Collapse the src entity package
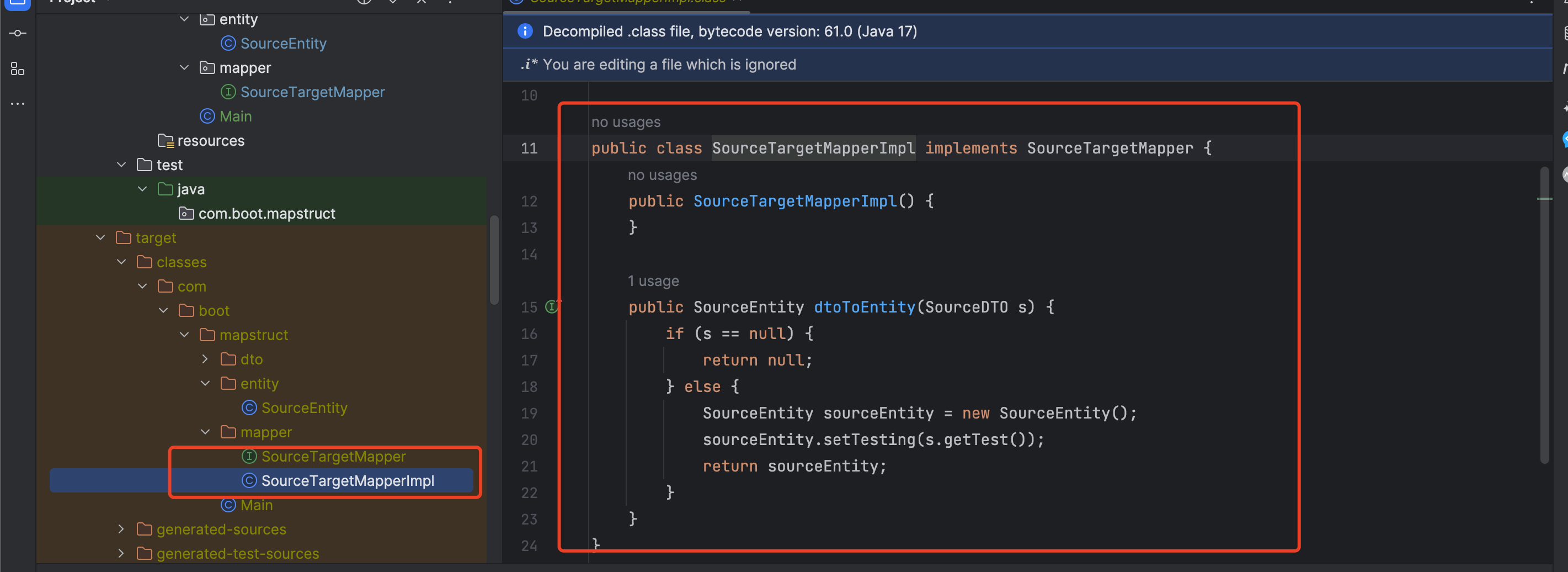Screen dimensions: 1568x572 184,19
